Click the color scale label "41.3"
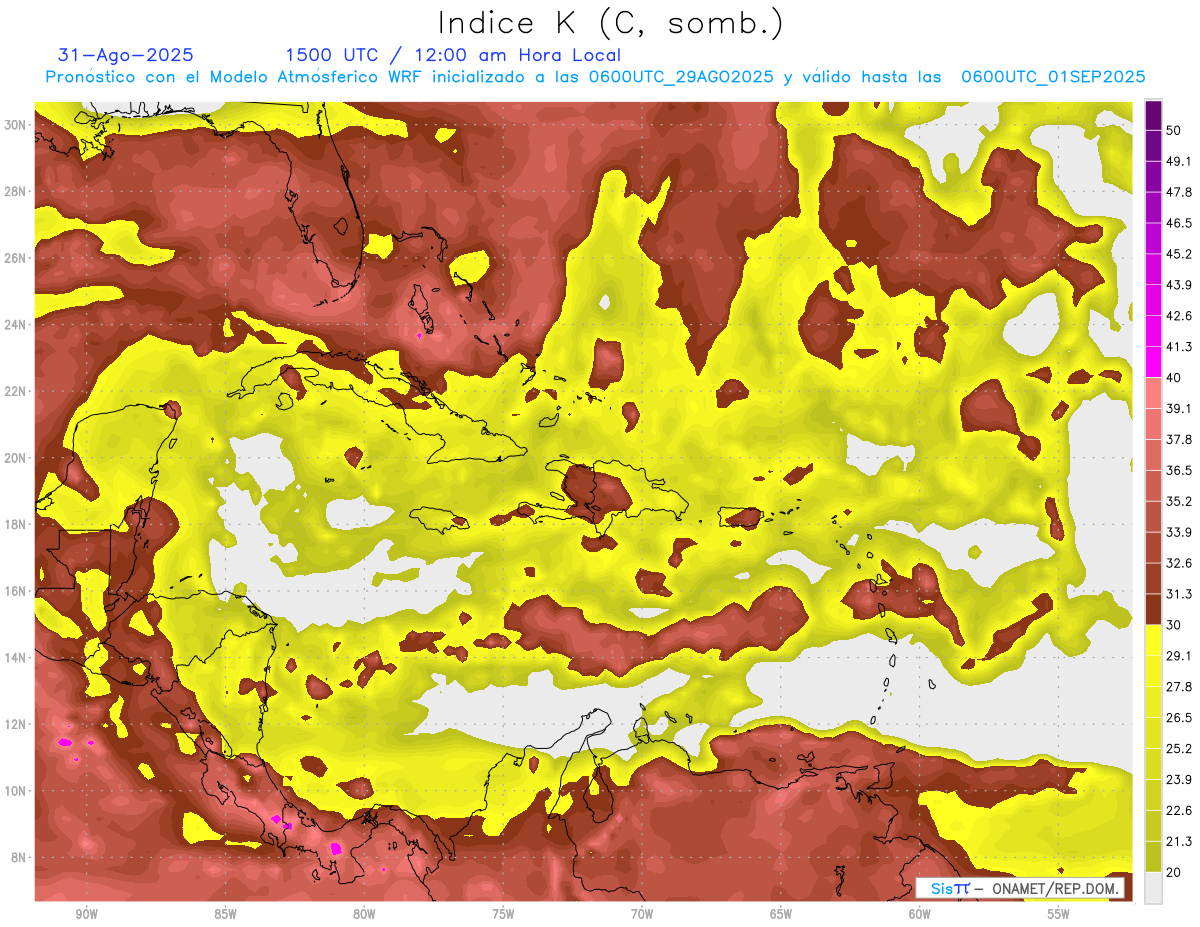 click(x=1179, y=347)
